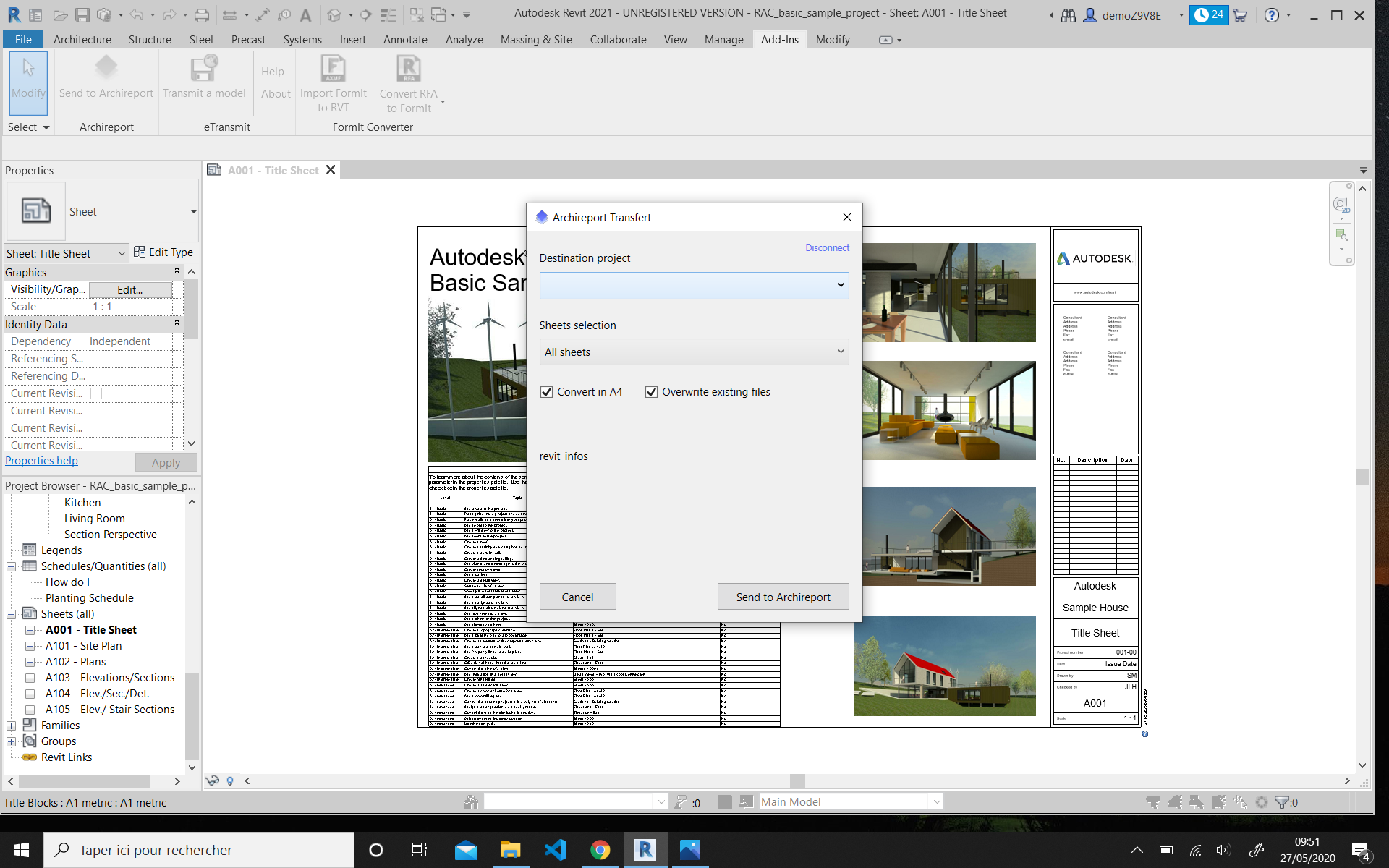Expand the A101 - Site Plan tree node
The image size is (1389, 868).
click(x=30, y=646)
